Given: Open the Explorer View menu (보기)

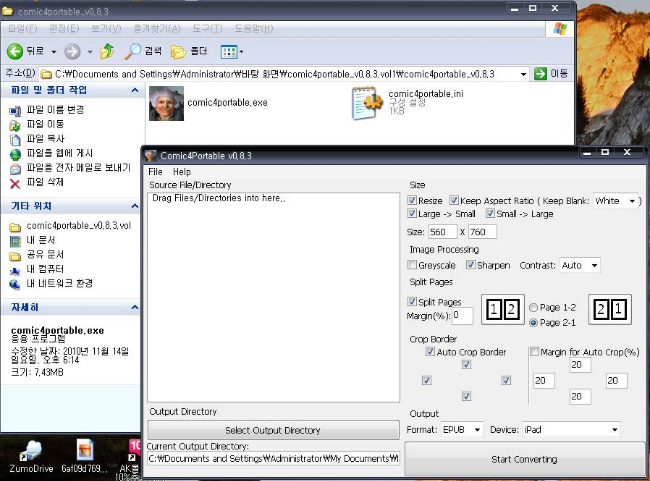Looking at the screenshot, I should (x=106, y=29).
